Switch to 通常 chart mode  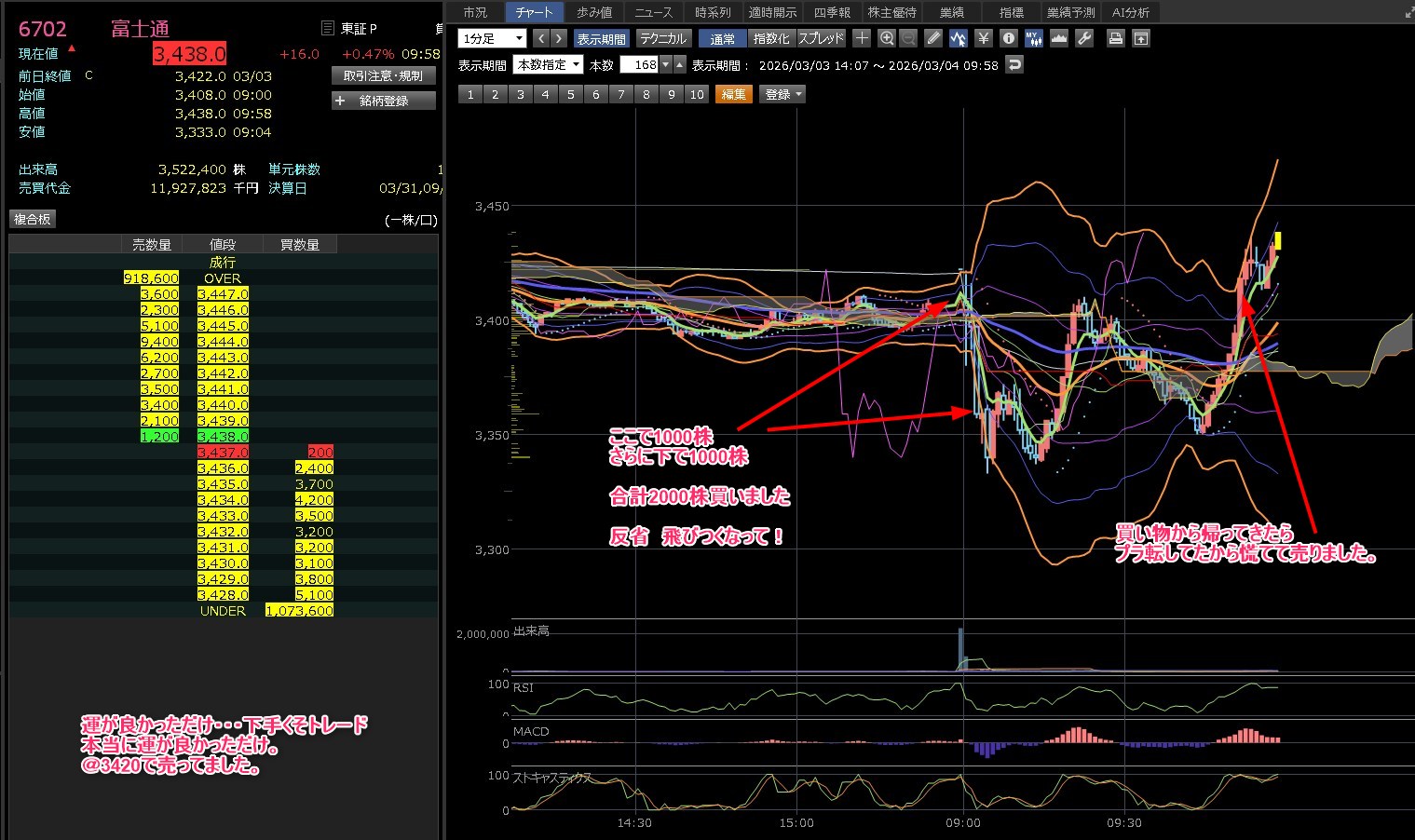(x=722, y=38)
